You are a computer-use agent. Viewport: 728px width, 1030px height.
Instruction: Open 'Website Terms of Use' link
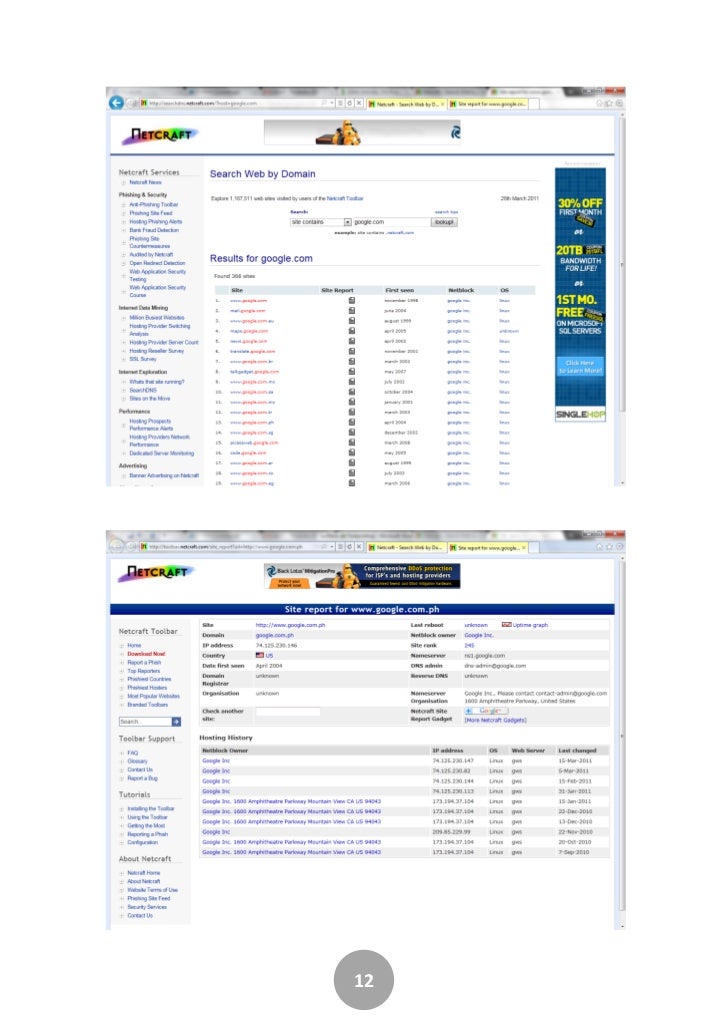(x=152, y=890)
